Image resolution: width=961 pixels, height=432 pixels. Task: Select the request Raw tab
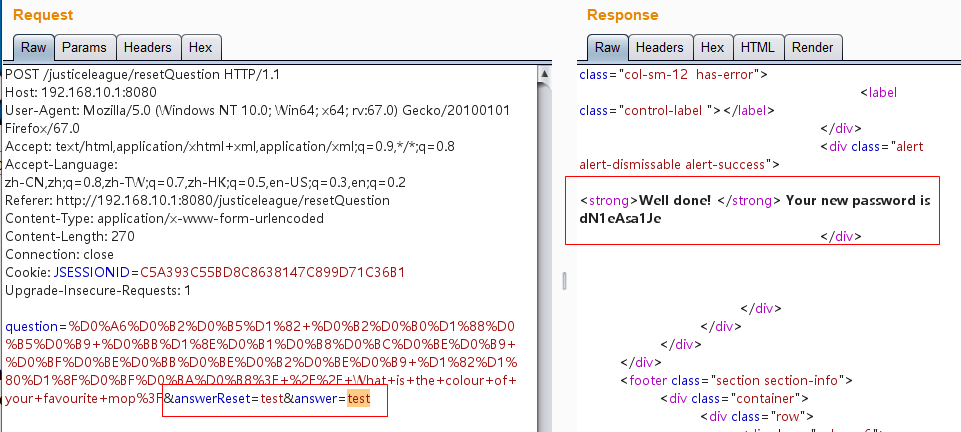point(33,47)
